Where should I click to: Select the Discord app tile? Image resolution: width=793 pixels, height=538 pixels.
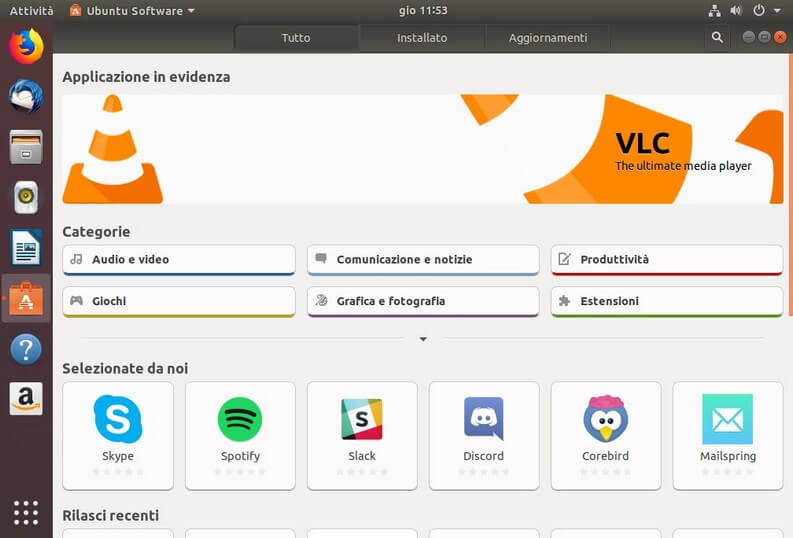pyautogui.click(x=484, y=436)
